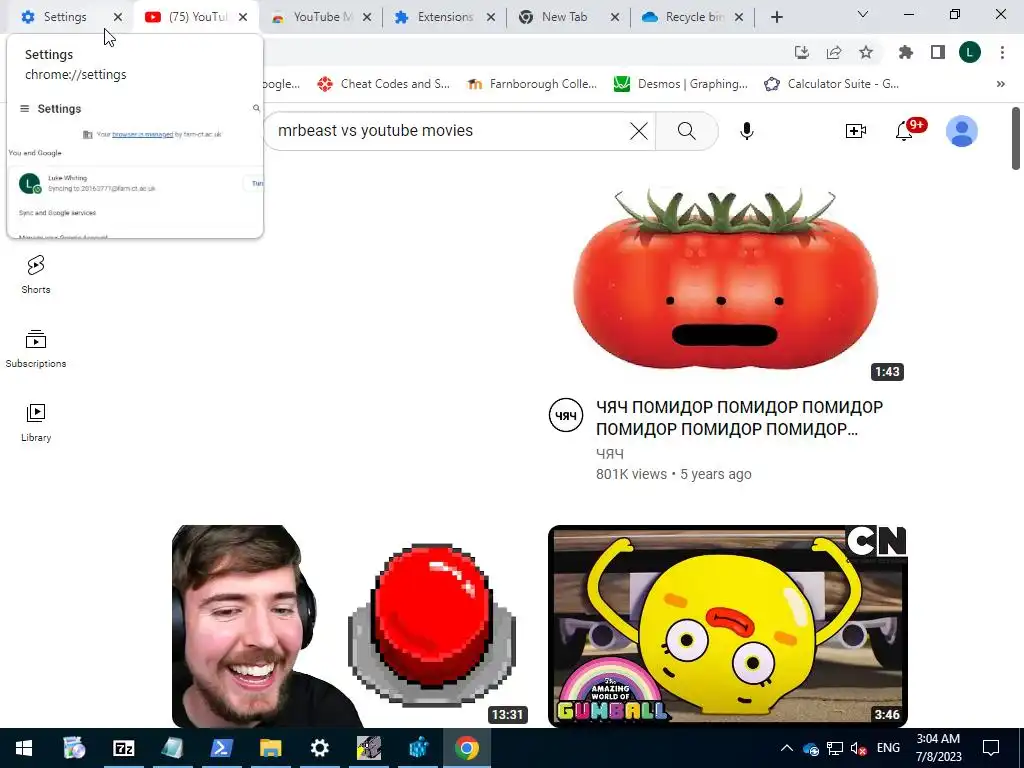Open a new browser tab
Image resolution: width=1024 pixels, height=768 pixels.
[x=776, y=17]
